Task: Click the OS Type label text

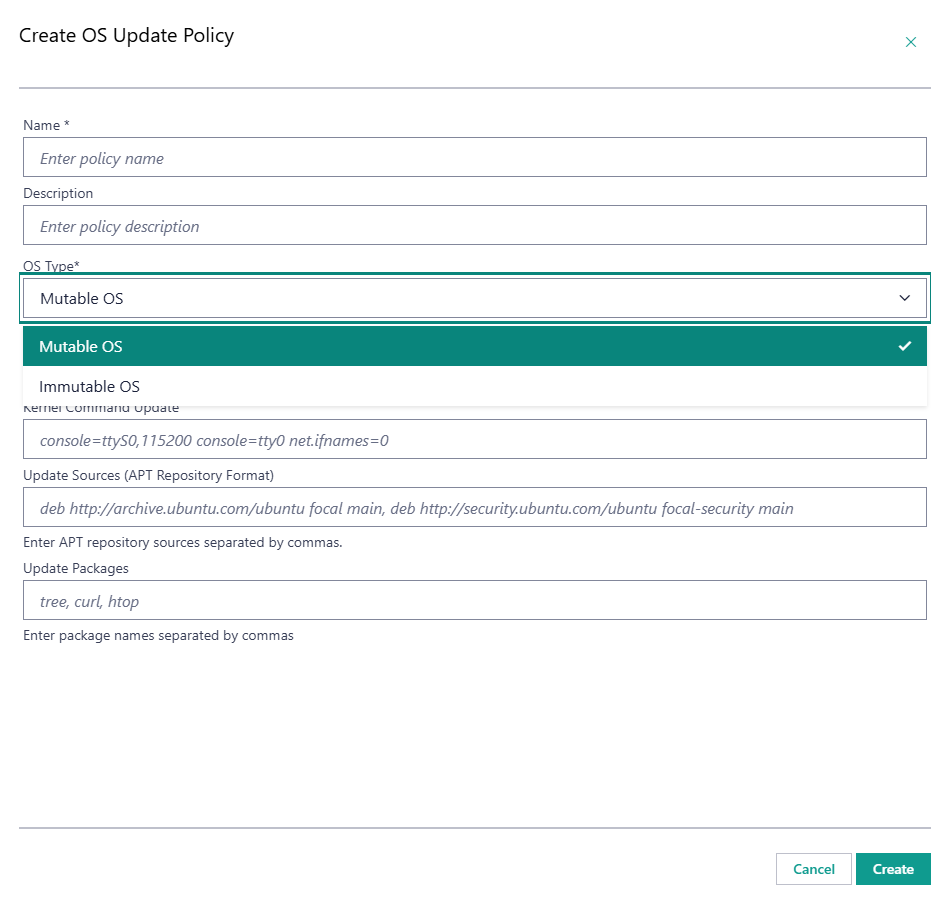Action: tap(49, 266)
